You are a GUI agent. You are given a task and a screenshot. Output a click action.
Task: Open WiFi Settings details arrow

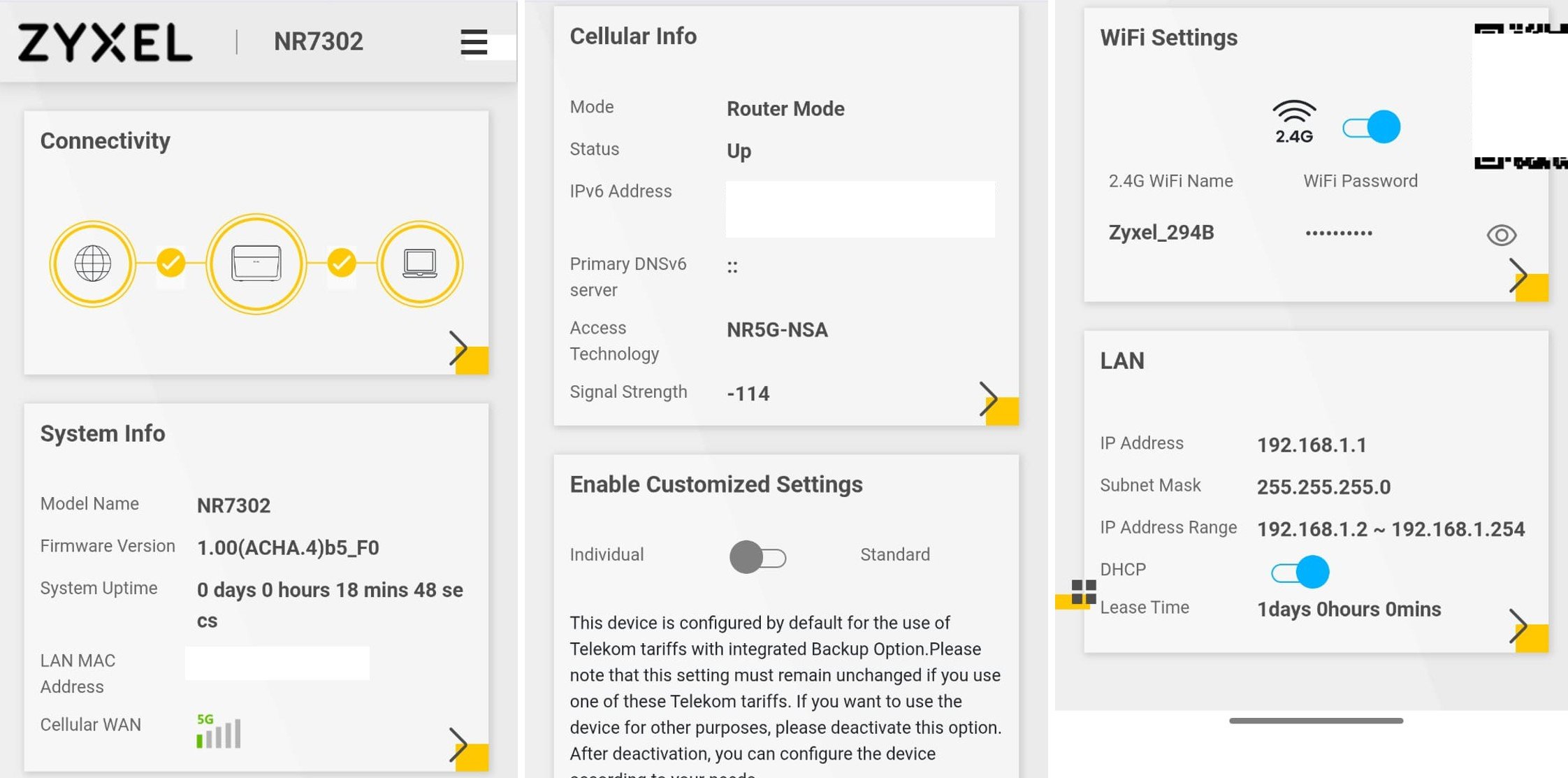pyautogui.click(x=1518, y=275)
